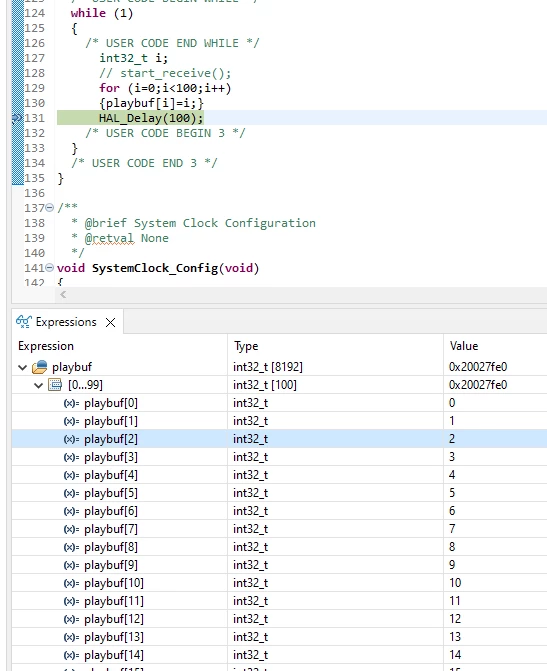
Task: Click the HAL_Delay(100) line in the editor
Action: [x=151, y=118]
